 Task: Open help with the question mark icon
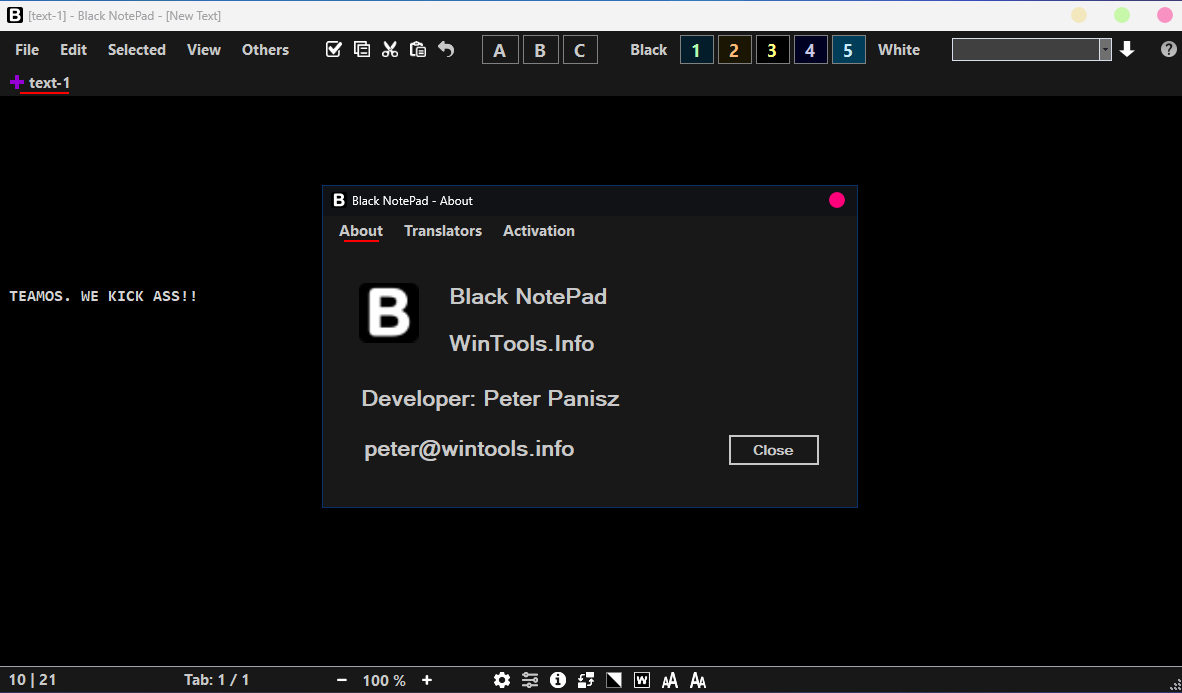pos(1168,50)
